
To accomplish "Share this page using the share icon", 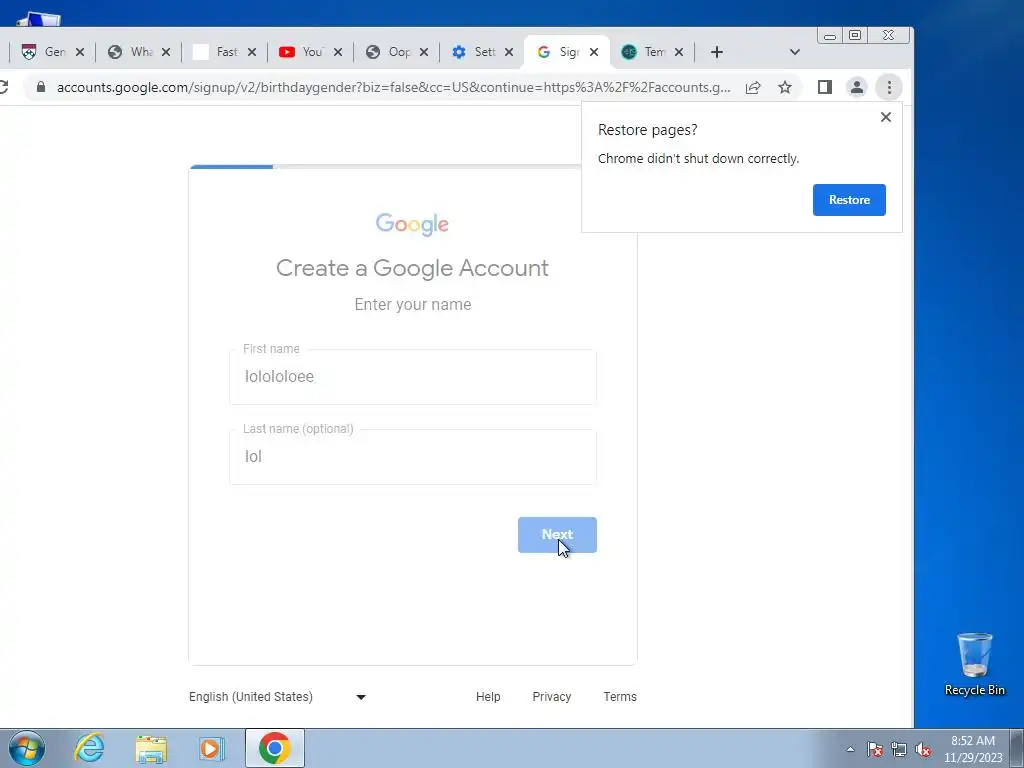I will pos(753,87).
